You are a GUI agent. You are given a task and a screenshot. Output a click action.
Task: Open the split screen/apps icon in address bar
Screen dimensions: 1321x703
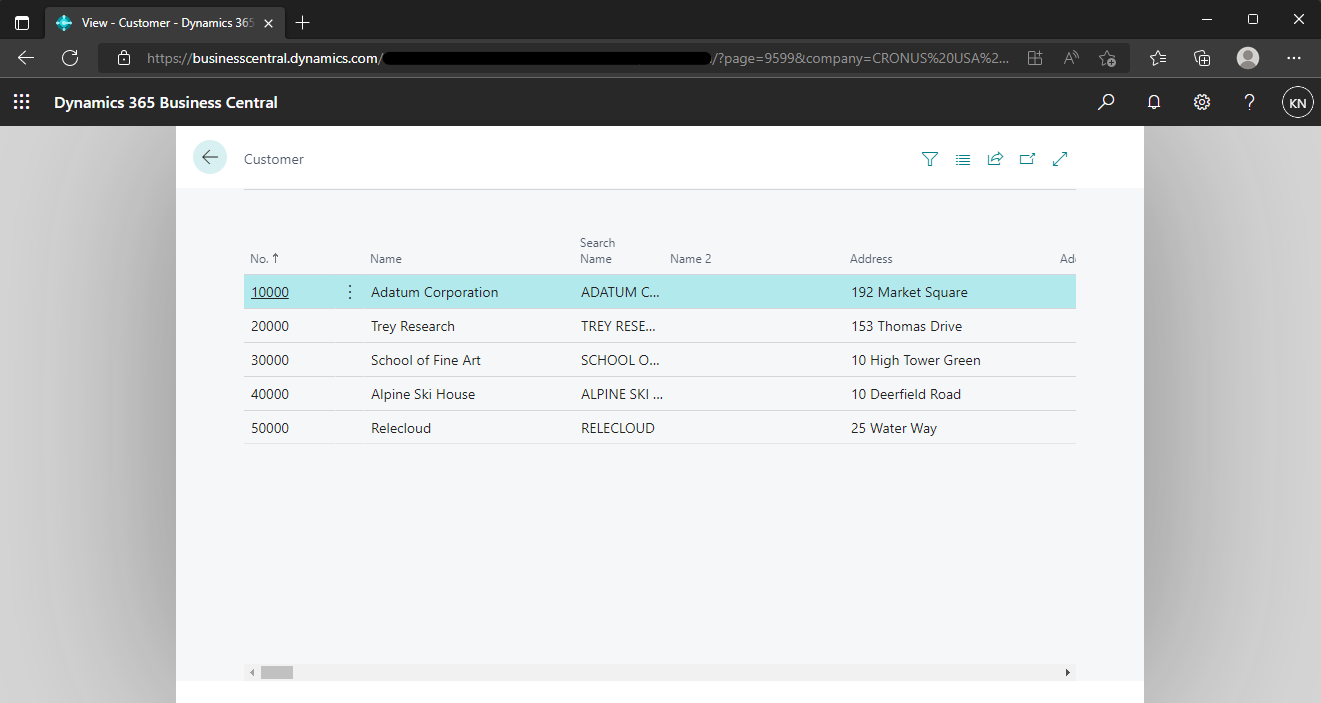pyautogui.click(x=1035, y=58)
